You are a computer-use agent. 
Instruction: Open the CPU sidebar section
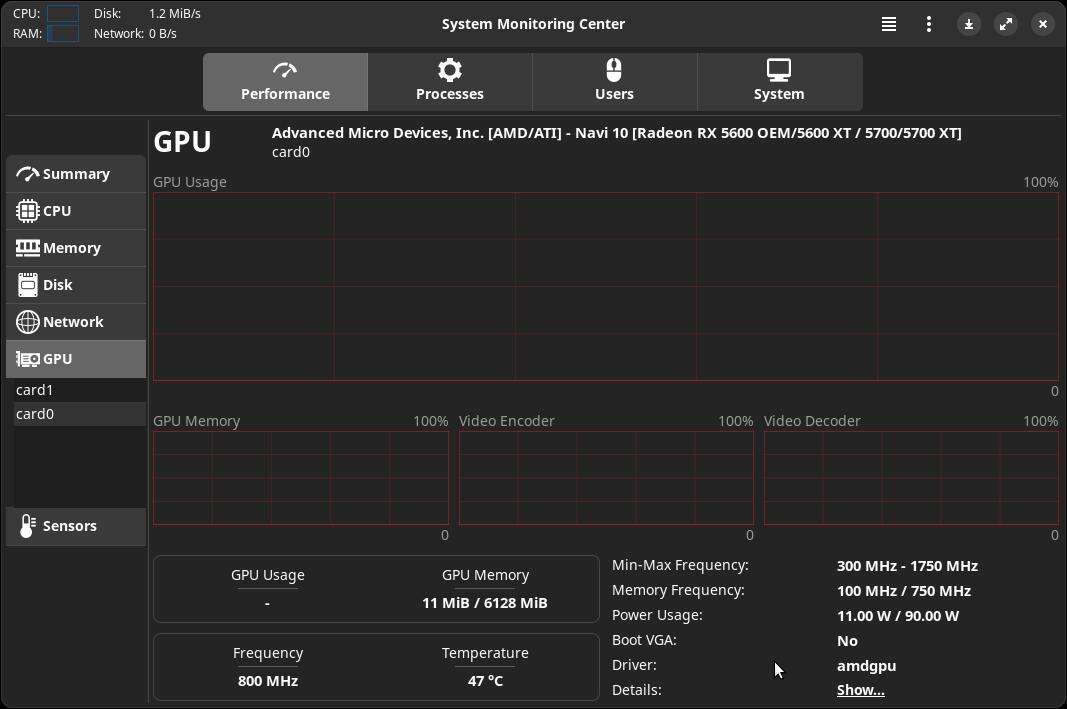point(76,211)
